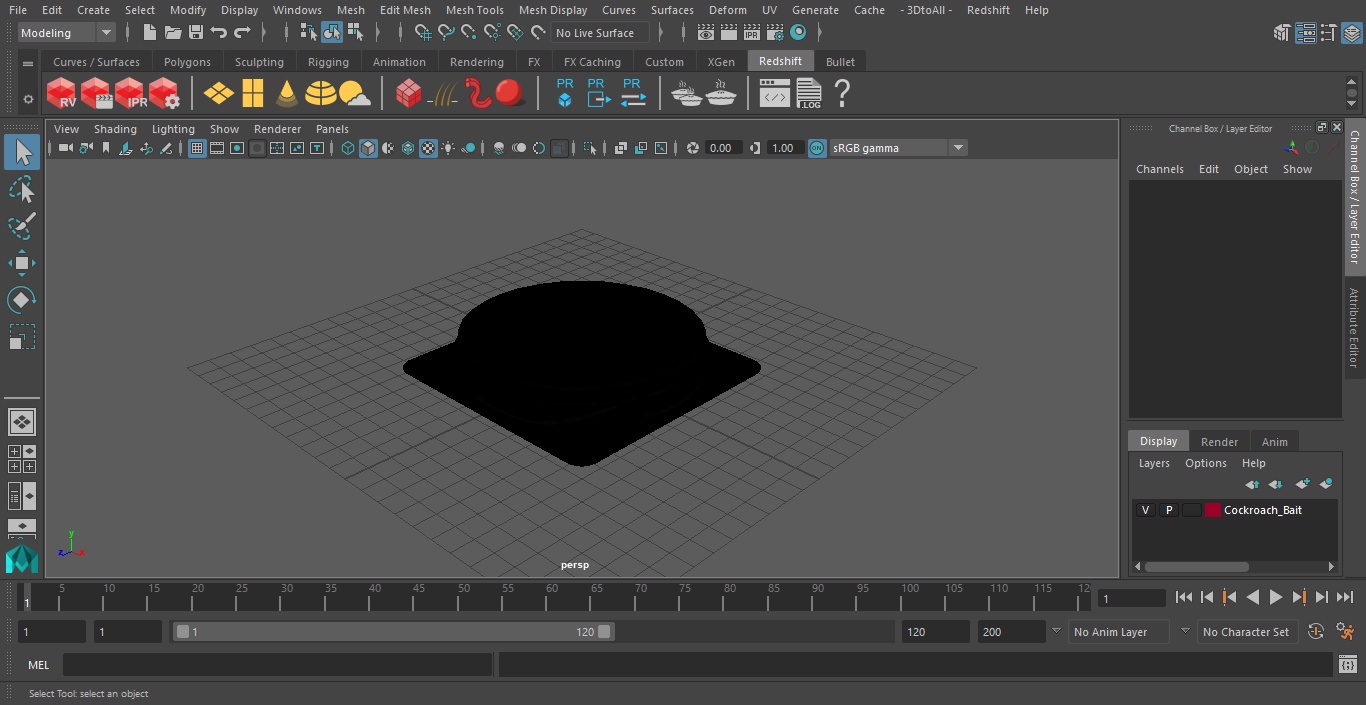Open the Redshift log file icon
1366x705 pixels.
(809, 94)
